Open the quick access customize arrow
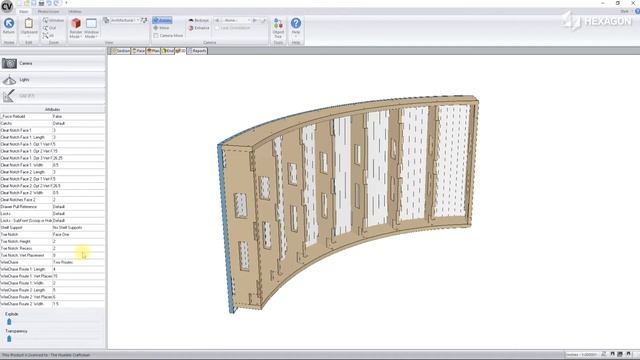 click(66, 3)
